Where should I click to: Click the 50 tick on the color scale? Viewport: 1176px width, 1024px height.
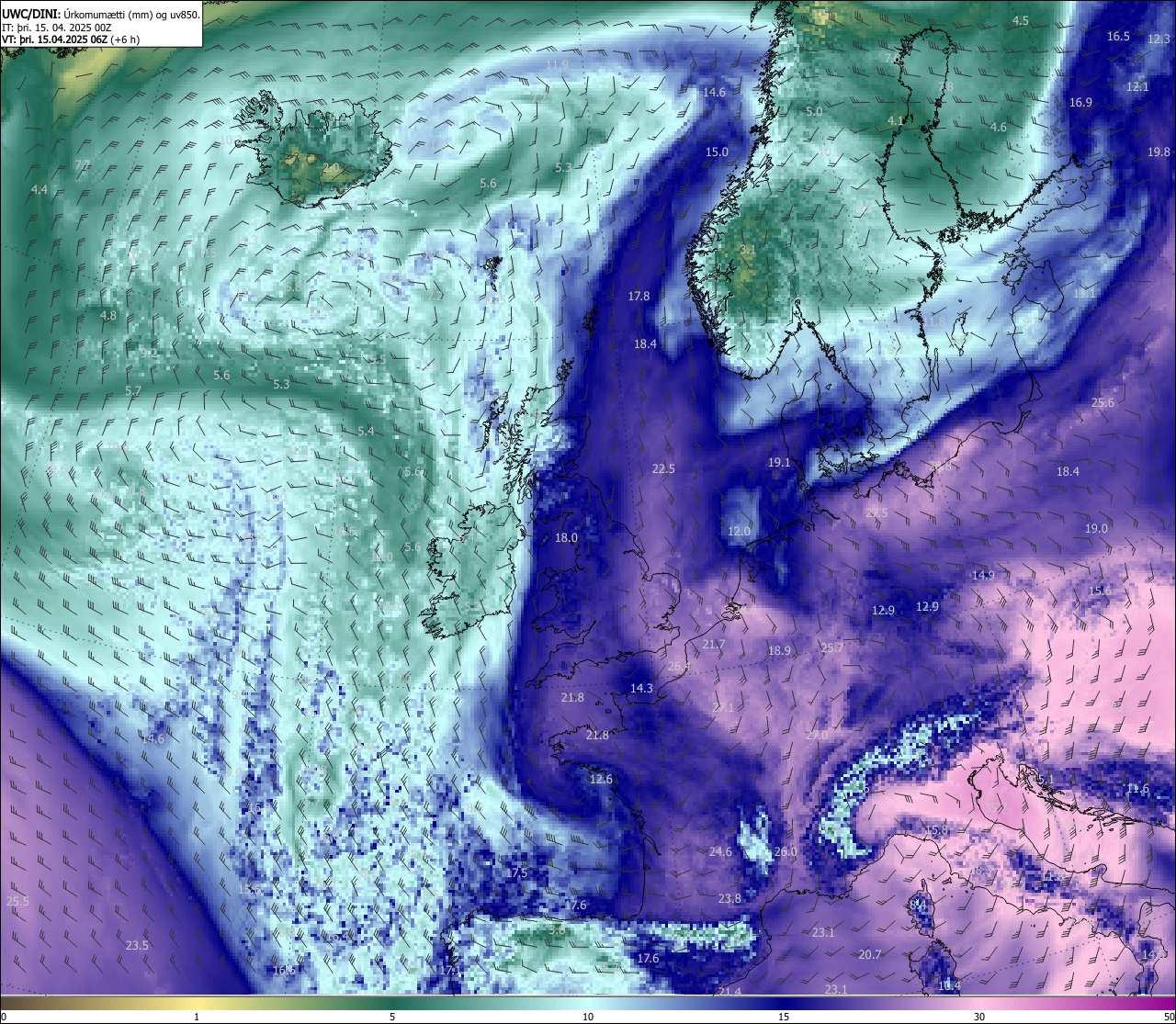point(1168,1017)
